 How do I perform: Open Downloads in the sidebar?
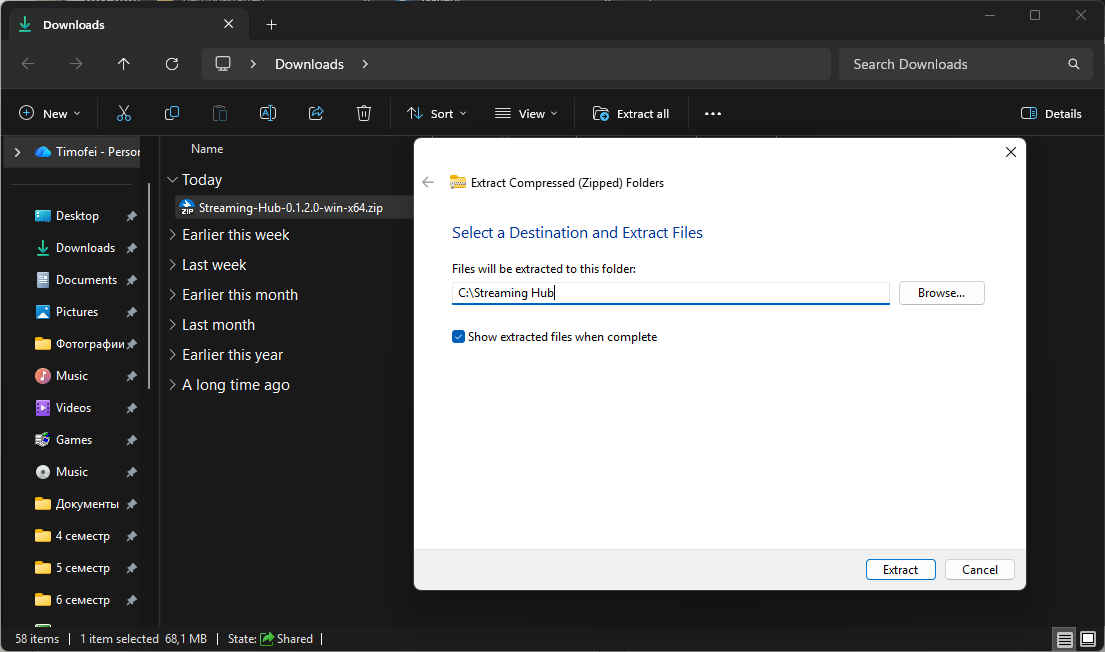(x=85, y=248)
